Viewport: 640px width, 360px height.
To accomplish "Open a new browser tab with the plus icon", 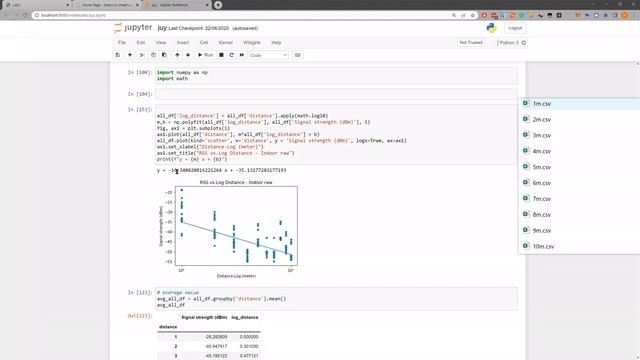I will (x=218, y=5).
